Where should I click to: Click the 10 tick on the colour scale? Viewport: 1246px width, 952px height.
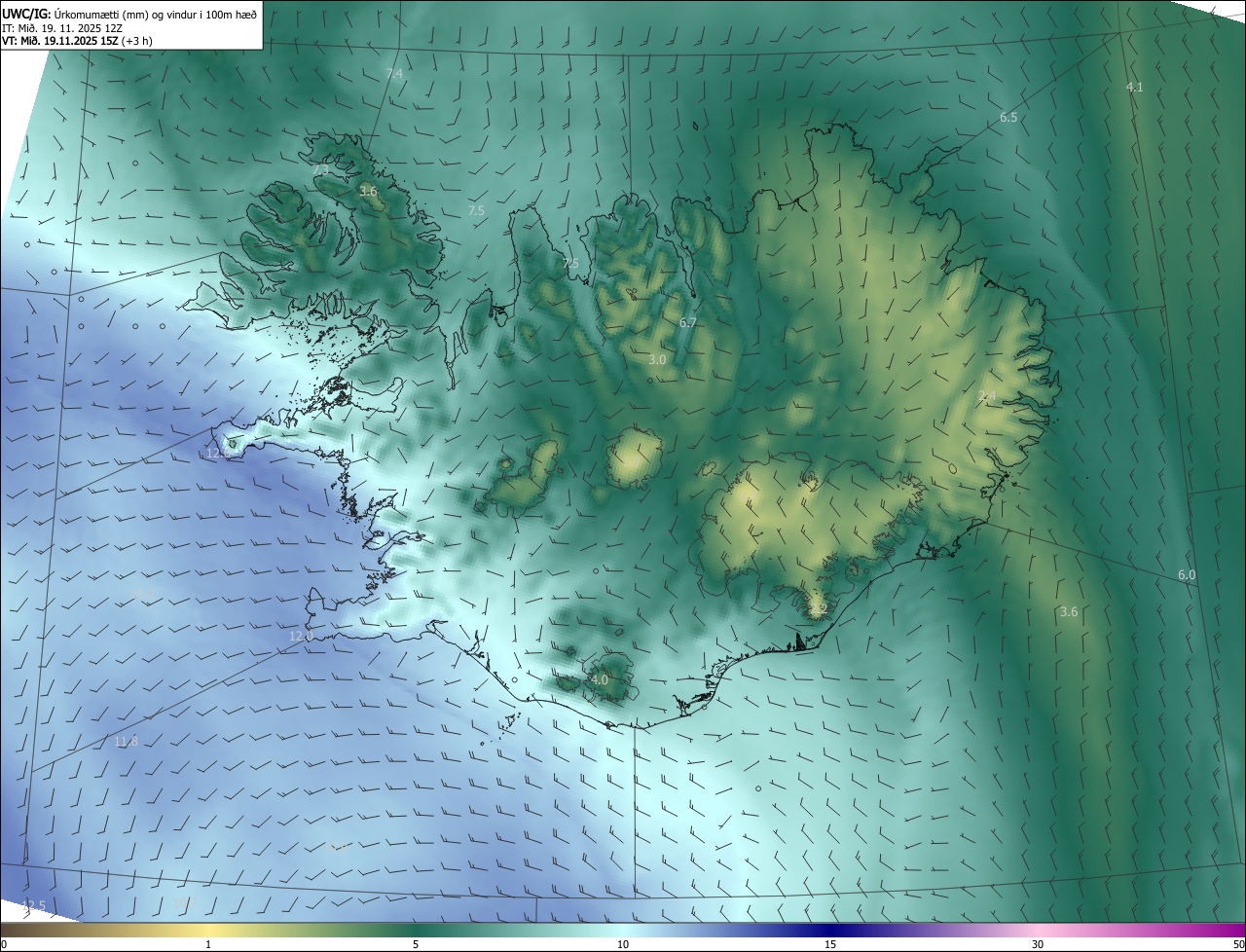(623, 944)
